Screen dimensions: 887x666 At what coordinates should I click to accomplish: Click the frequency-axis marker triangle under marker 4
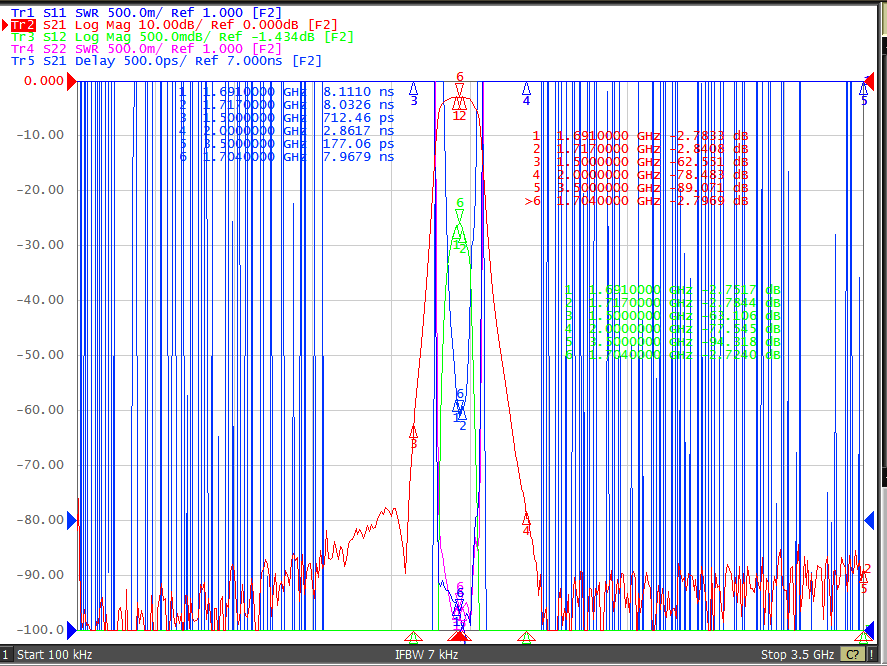click(x=527, y=638)
